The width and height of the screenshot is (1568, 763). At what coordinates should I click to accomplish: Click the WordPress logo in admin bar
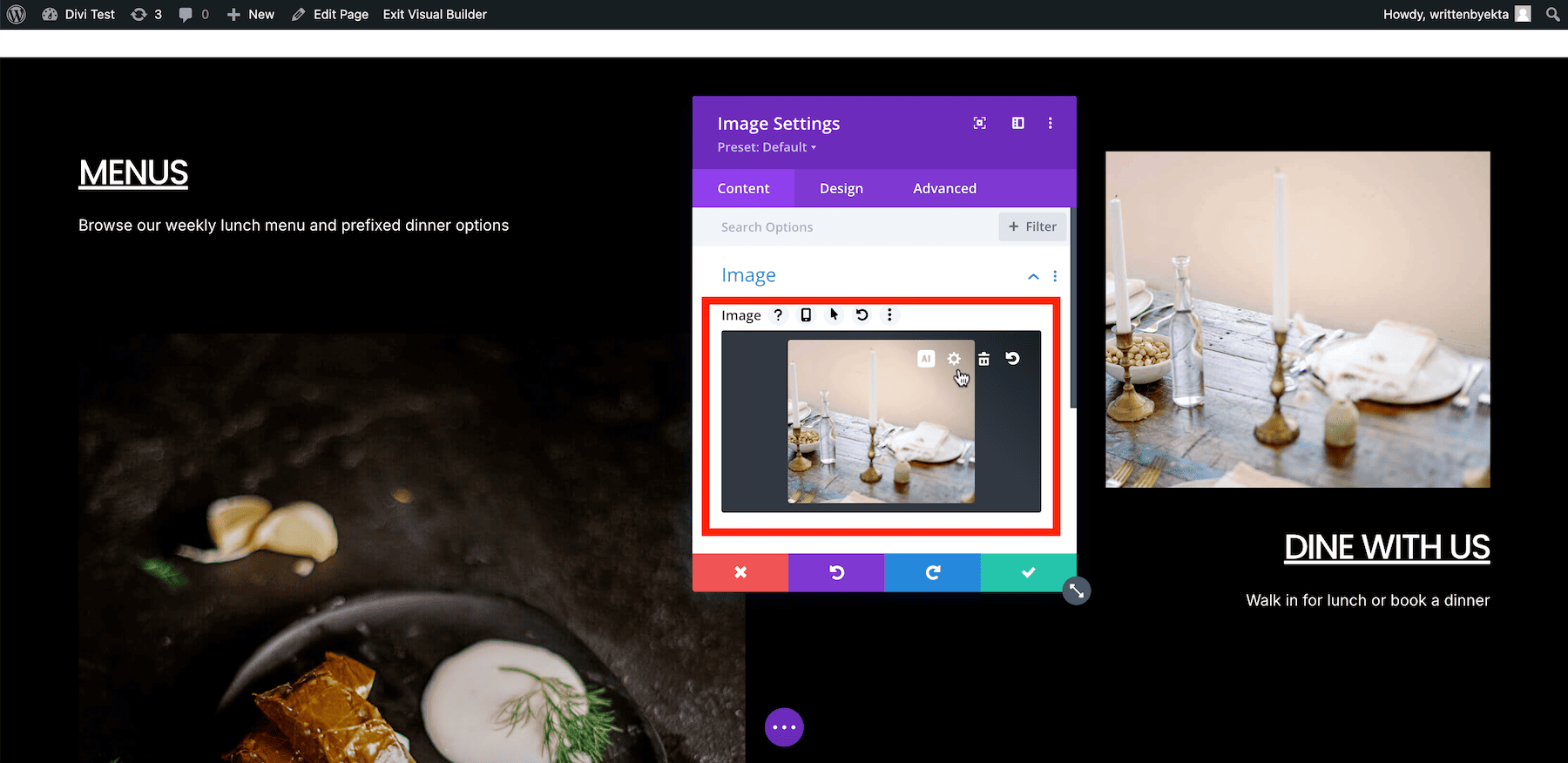[x=16, y=14]
